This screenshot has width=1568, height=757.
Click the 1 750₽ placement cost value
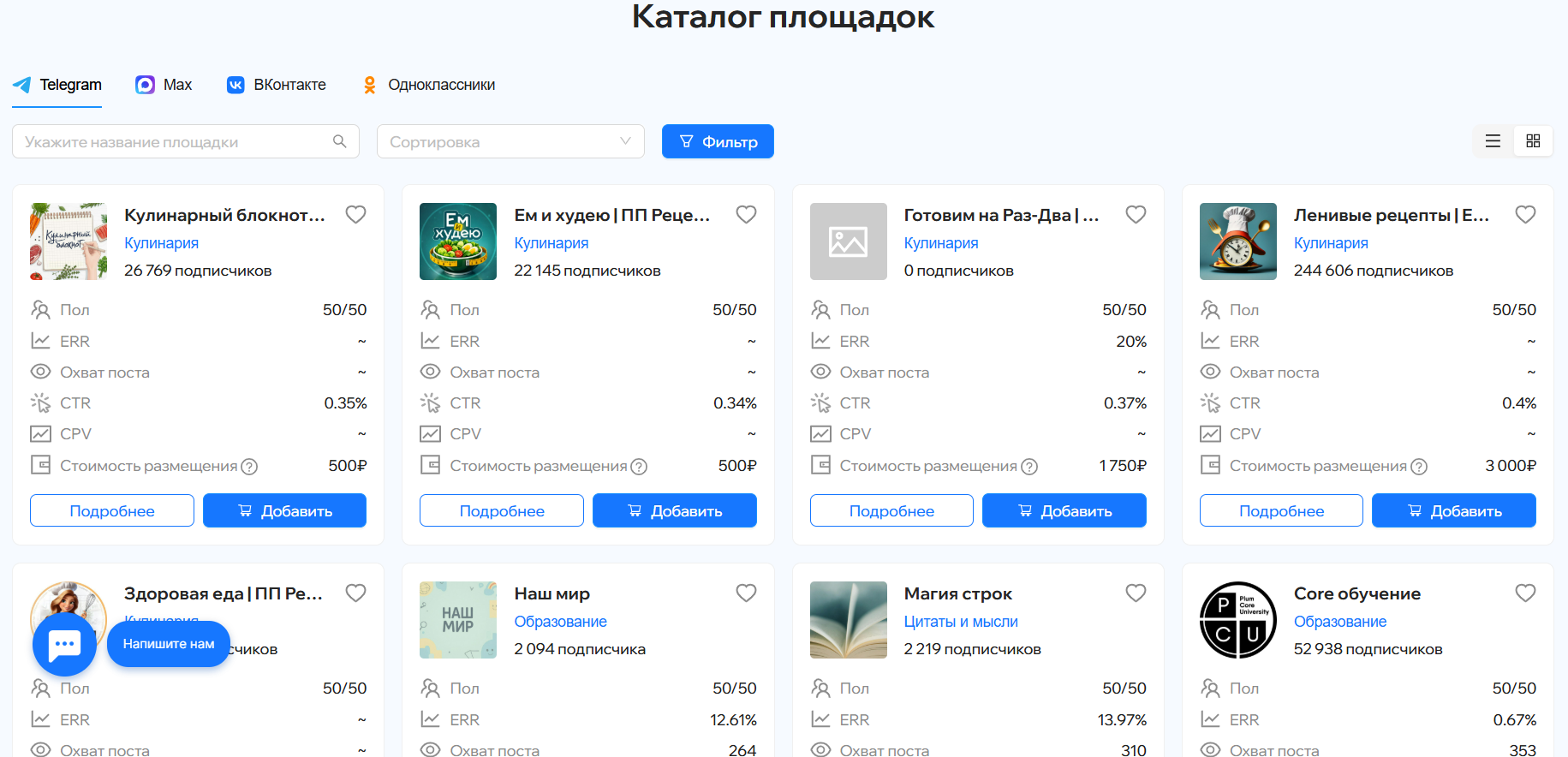point(1123,466)
